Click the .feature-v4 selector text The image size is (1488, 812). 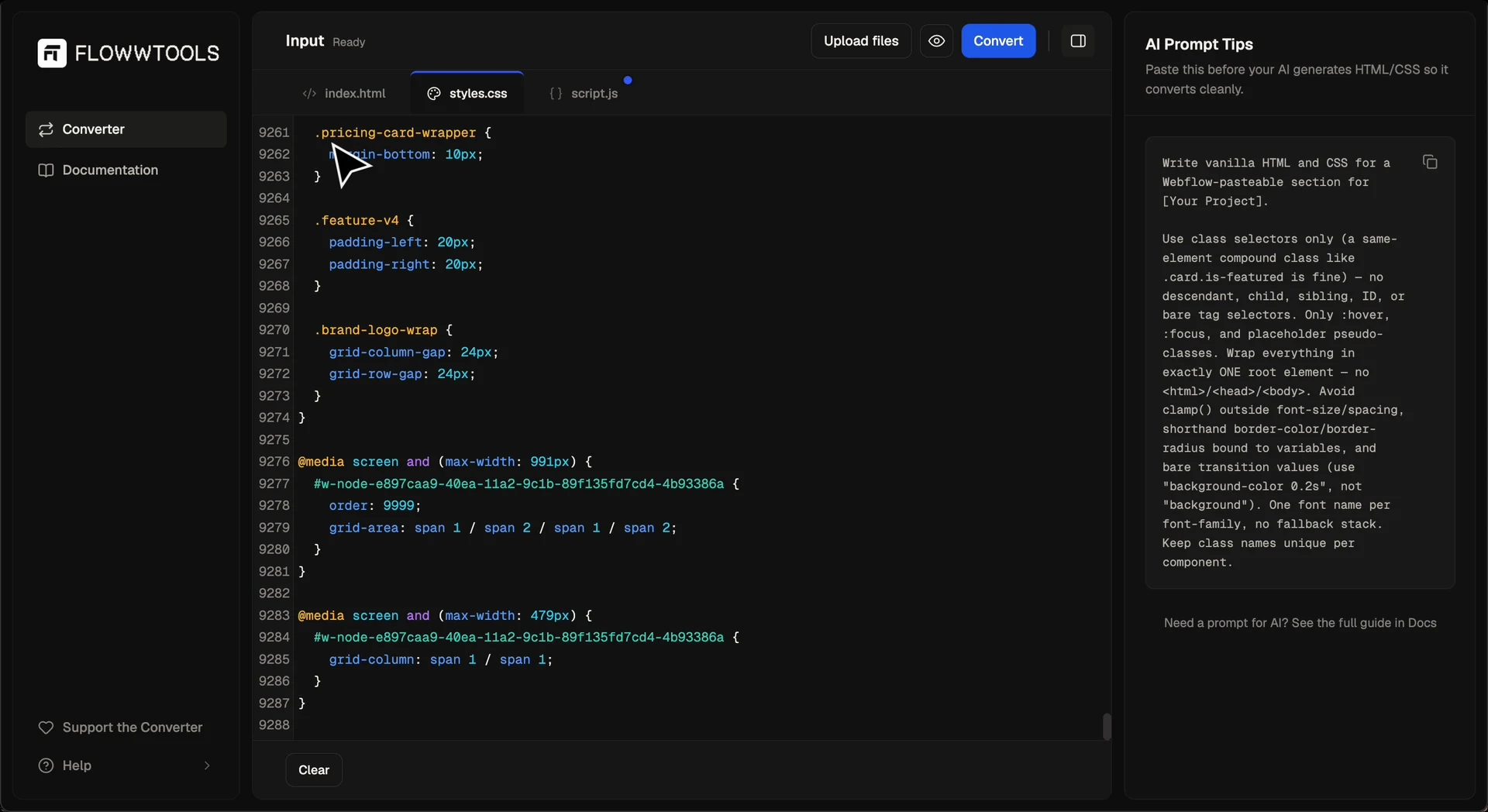[356, 221]
